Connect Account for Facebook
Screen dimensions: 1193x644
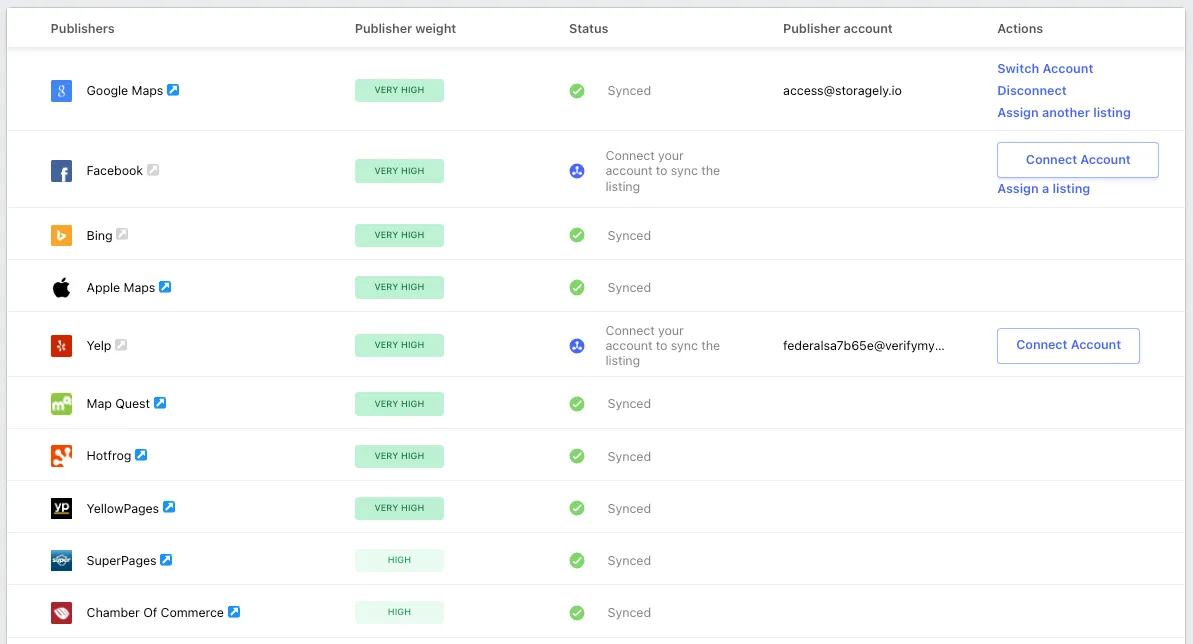[1077, 160]
